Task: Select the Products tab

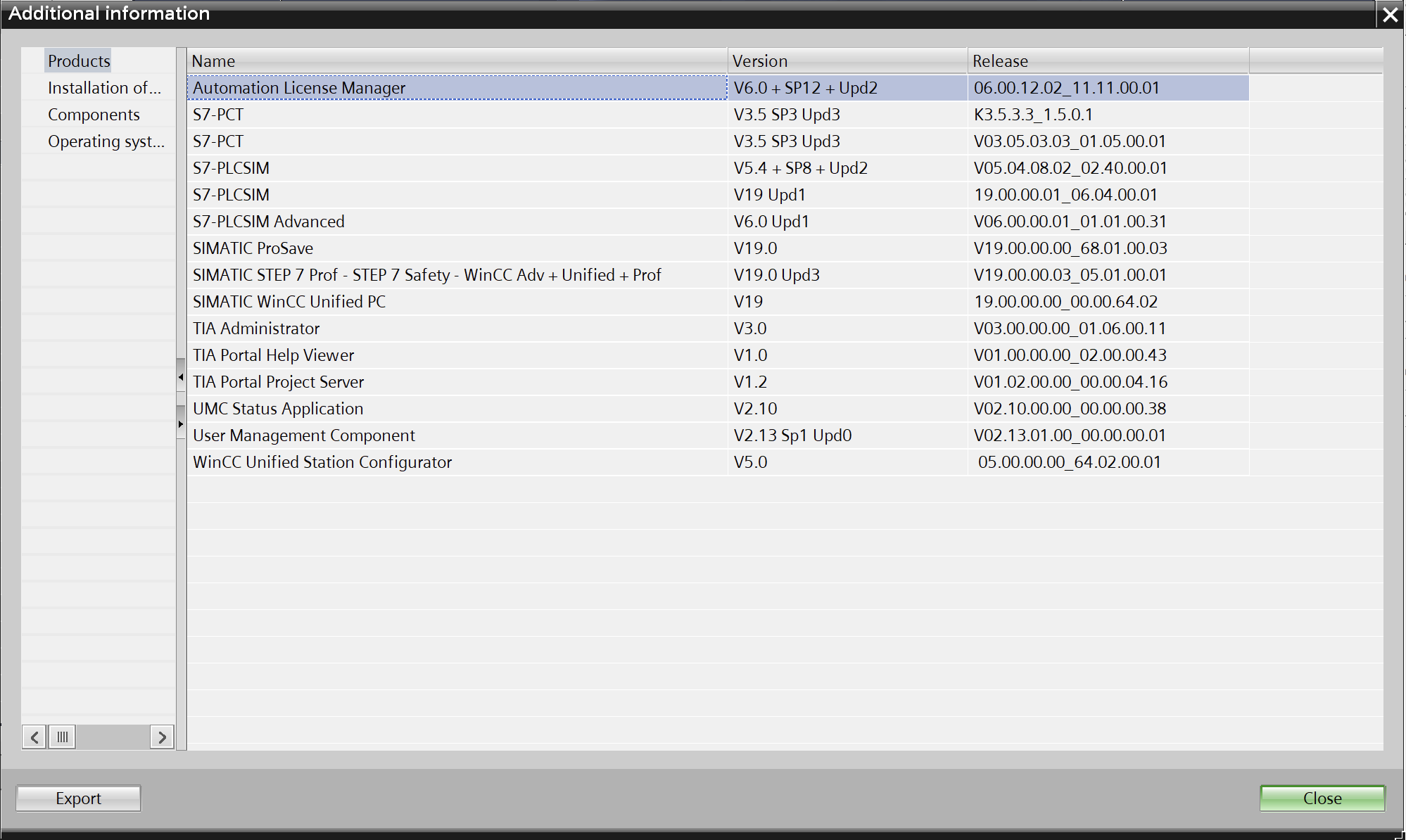Action: 79,61
